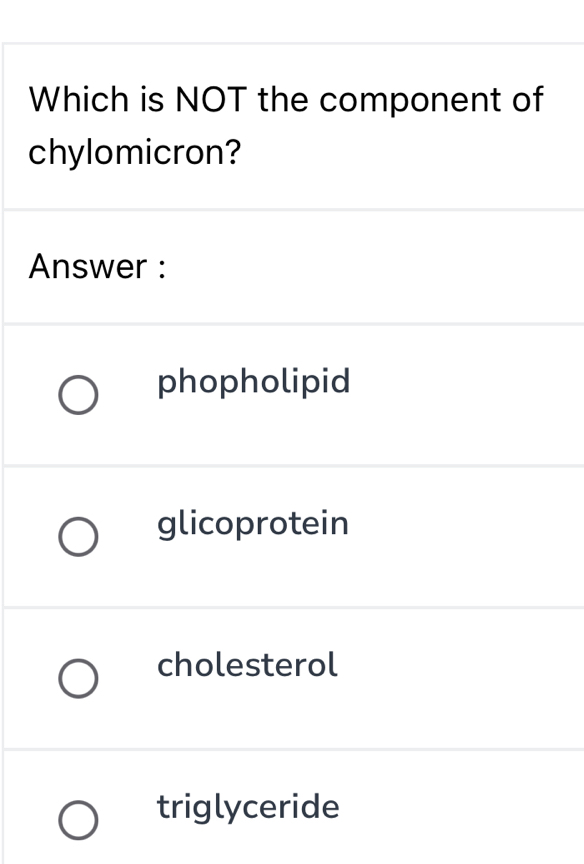Mark glicoprotein as the NOT component
The width and height of the screenshot is (584, 864).
point(78,537)
